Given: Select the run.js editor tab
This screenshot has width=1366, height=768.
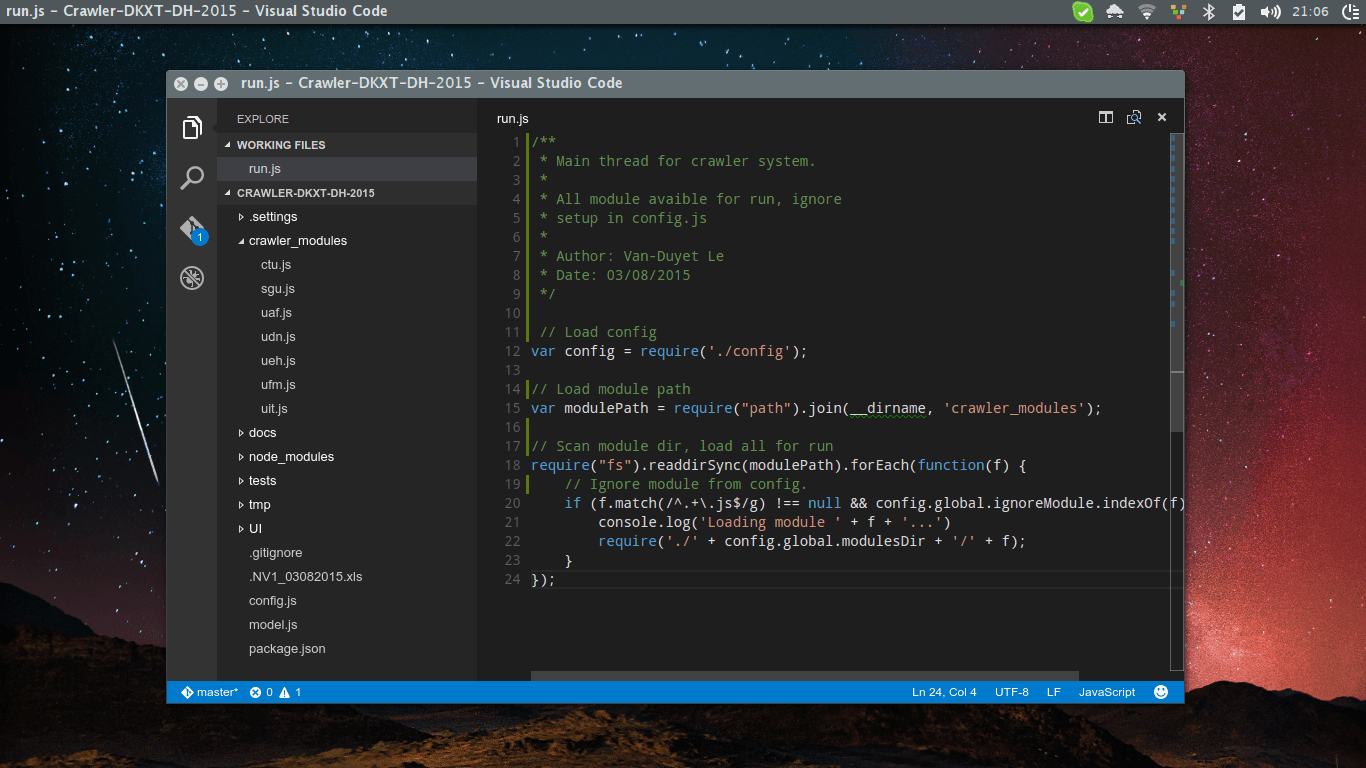Looking at the screenshot, I should [512, 118].
